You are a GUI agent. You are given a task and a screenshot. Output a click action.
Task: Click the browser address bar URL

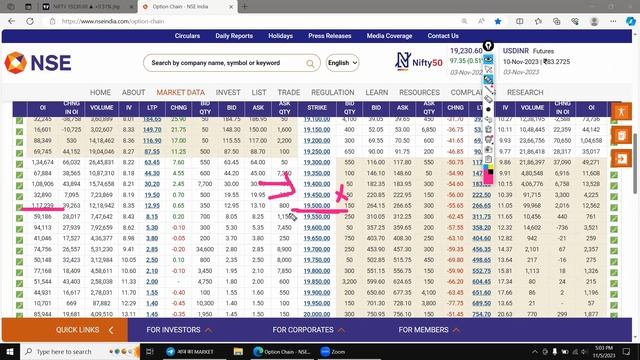113,21
